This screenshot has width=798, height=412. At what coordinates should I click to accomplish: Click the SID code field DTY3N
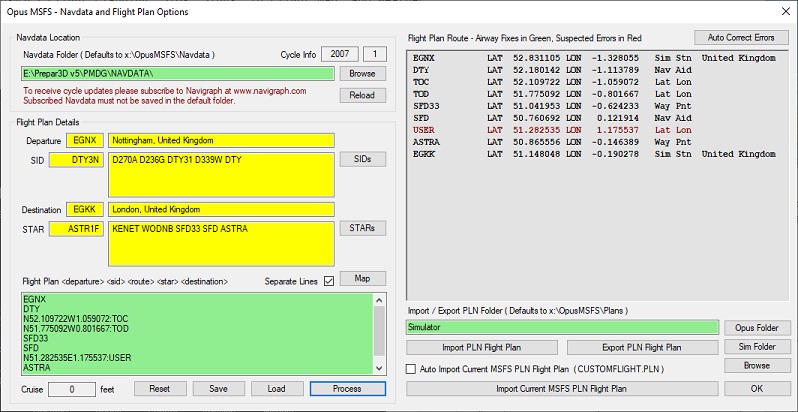(76, 160)
